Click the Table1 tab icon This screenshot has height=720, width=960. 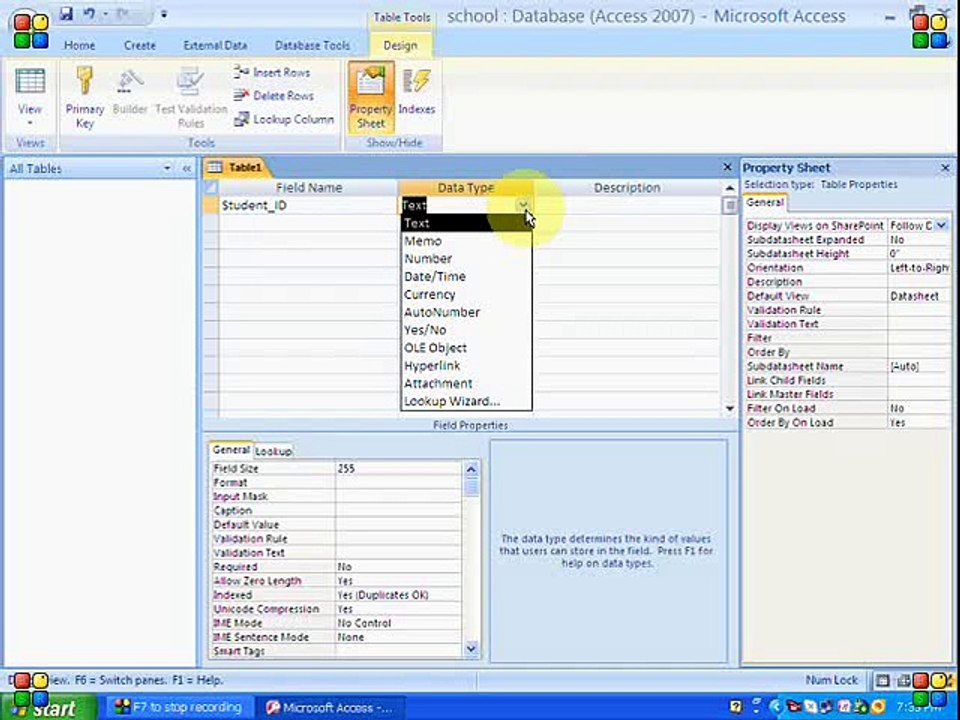(x=214, y=167)
